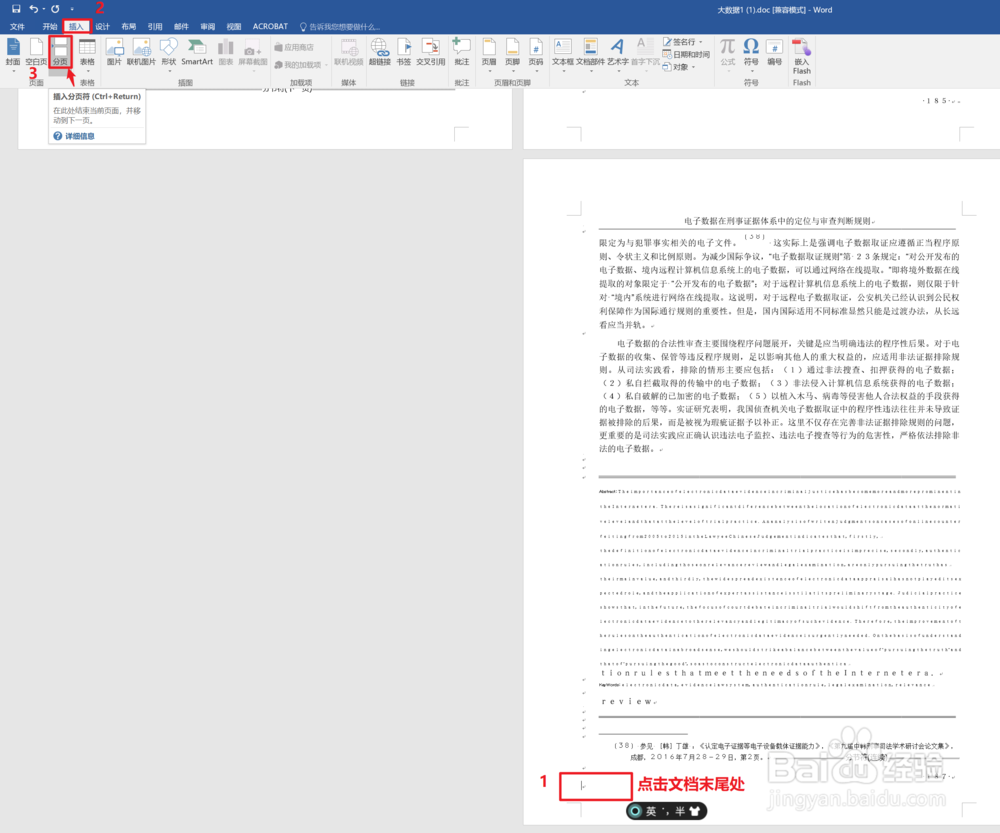Click the word "review" in the abstract

tap(626, 702)
